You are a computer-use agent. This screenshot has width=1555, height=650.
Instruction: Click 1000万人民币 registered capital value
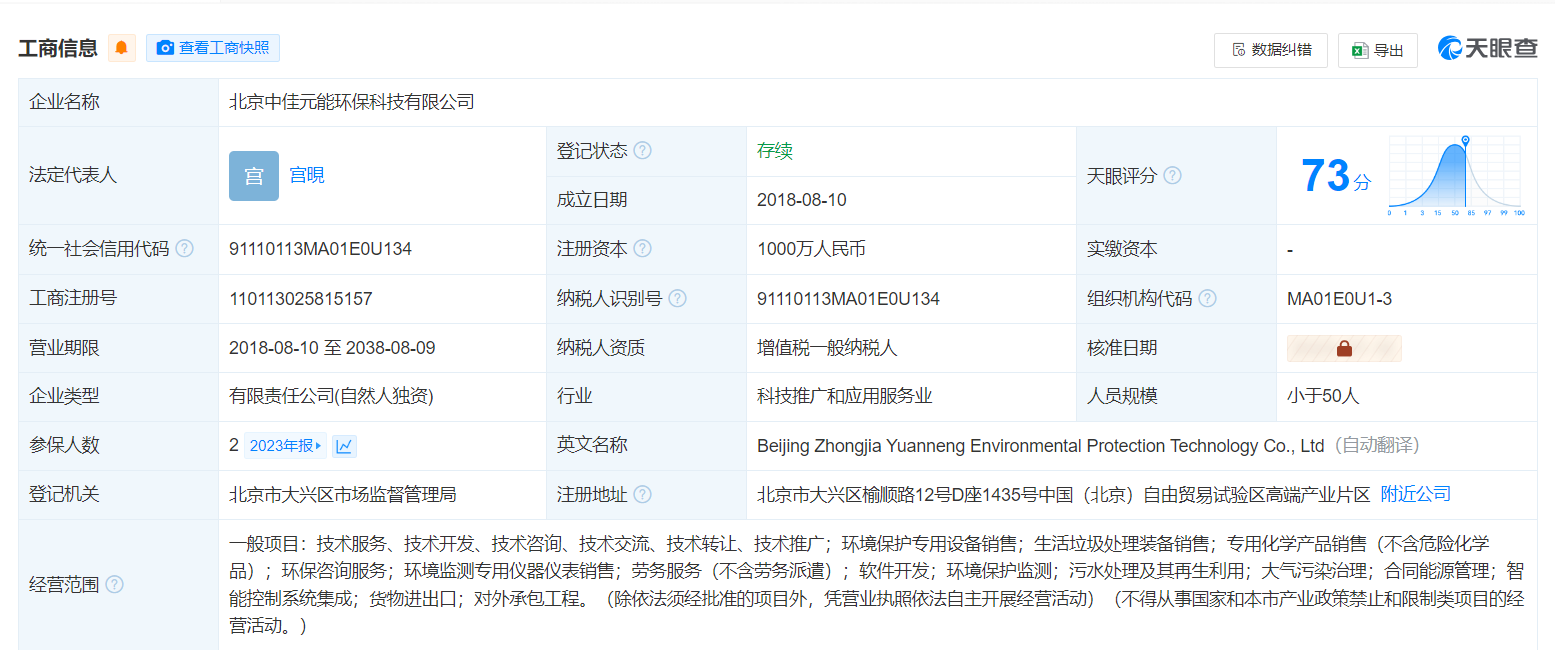pos(811,249)
